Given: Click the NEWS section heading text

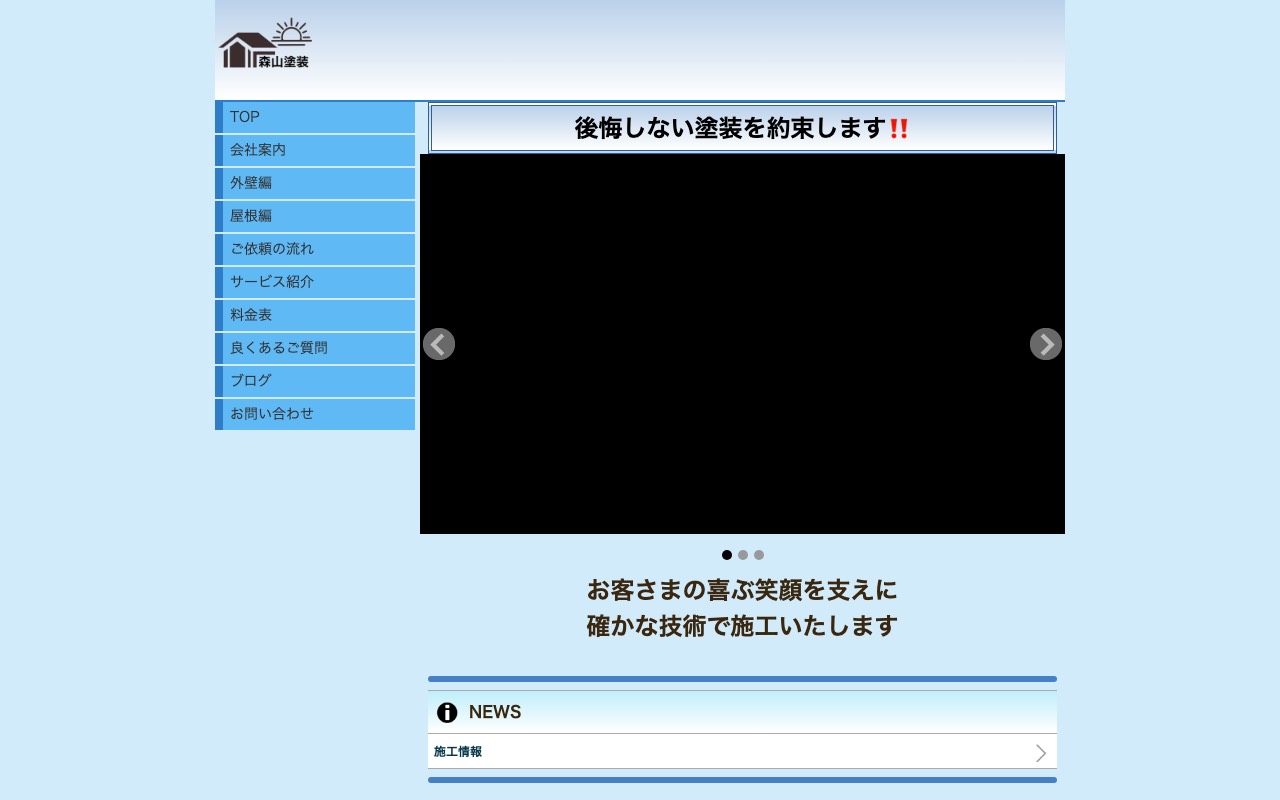Looking at the screenshot, I should (495, 712).
